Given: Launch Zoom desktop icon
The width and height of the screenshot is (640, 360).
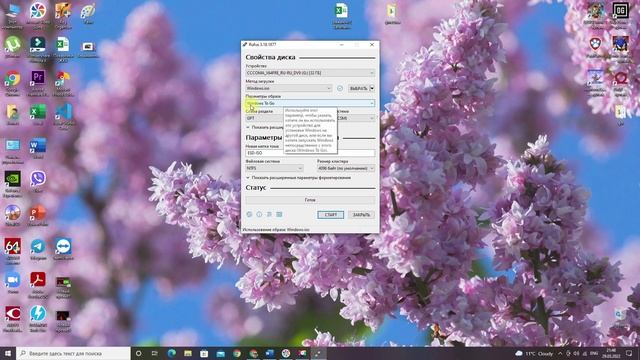Looking at the screenshot, I should click(13, 280).
